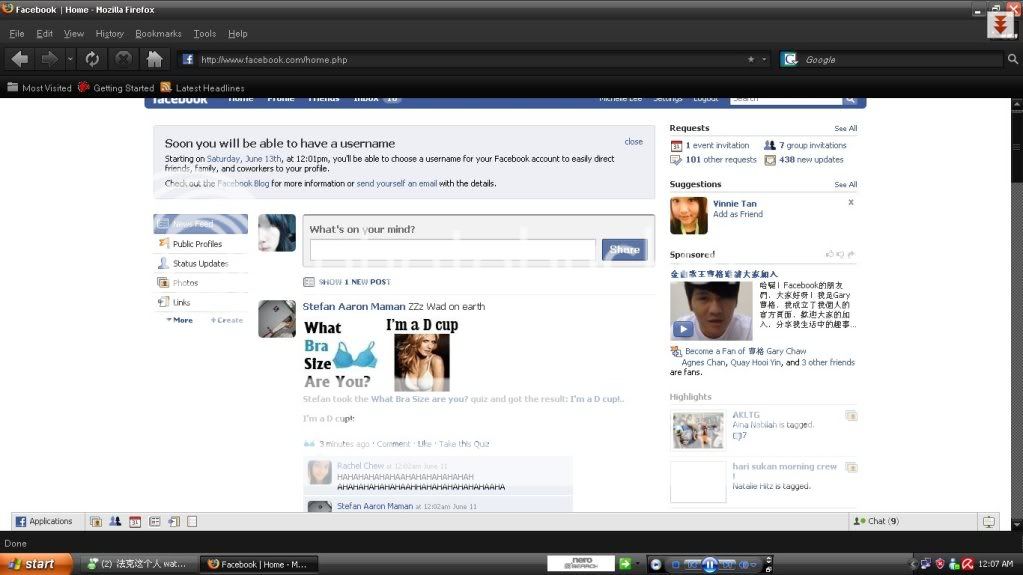
Task: Expand the More filters in left sidebar
Action: point(179,320)
